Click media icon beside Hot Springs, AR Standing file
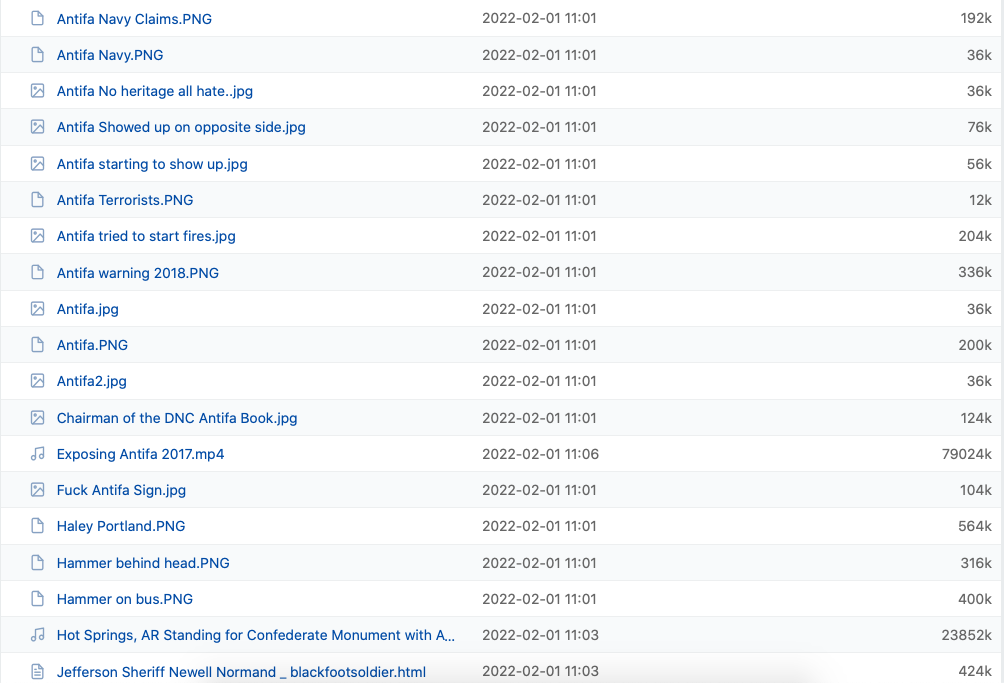This screenshot has width=1004, height=683. pyautogui.click(x=38, y=635)
